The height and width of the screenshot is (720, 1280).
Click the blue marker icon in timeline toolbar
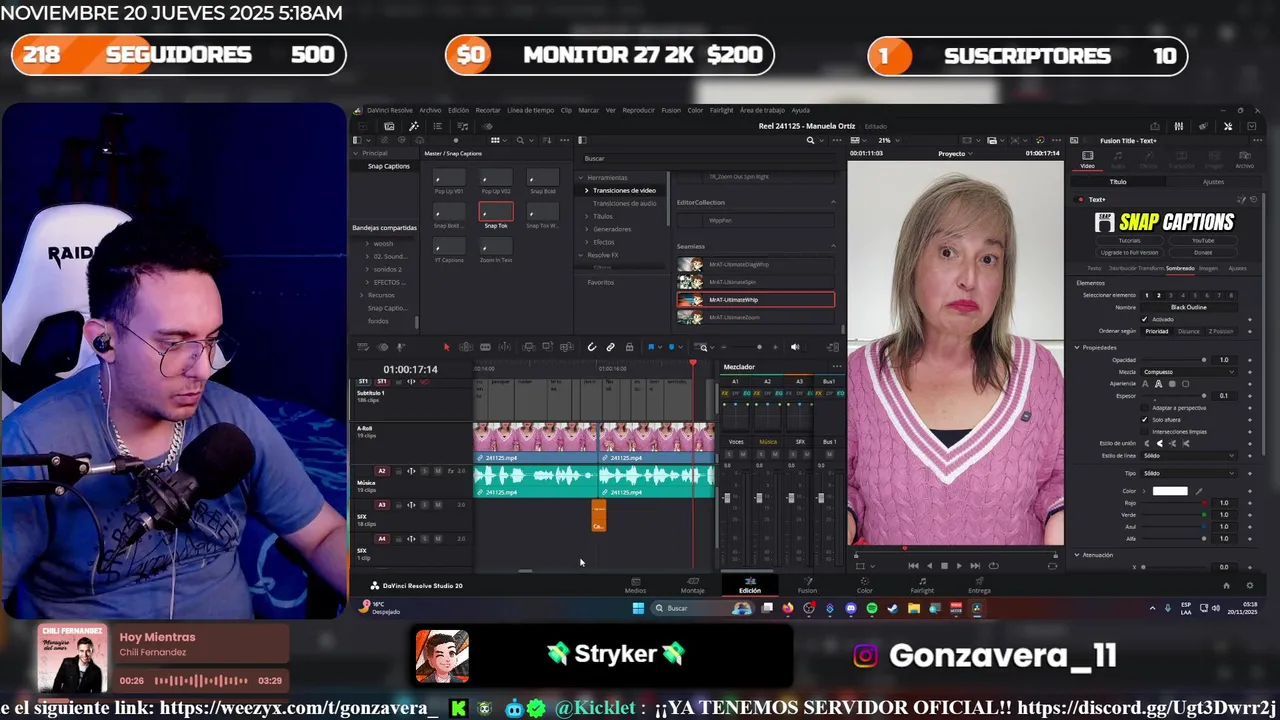click(672, 347)
